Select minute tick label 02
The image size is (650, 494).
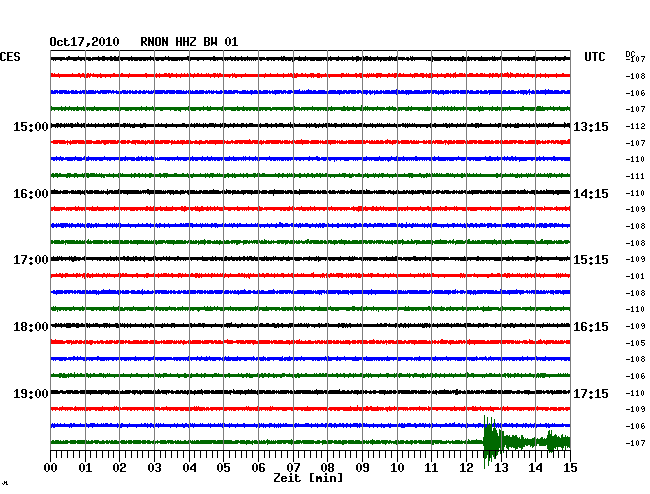pyautogui.click(x=119, y=468)
